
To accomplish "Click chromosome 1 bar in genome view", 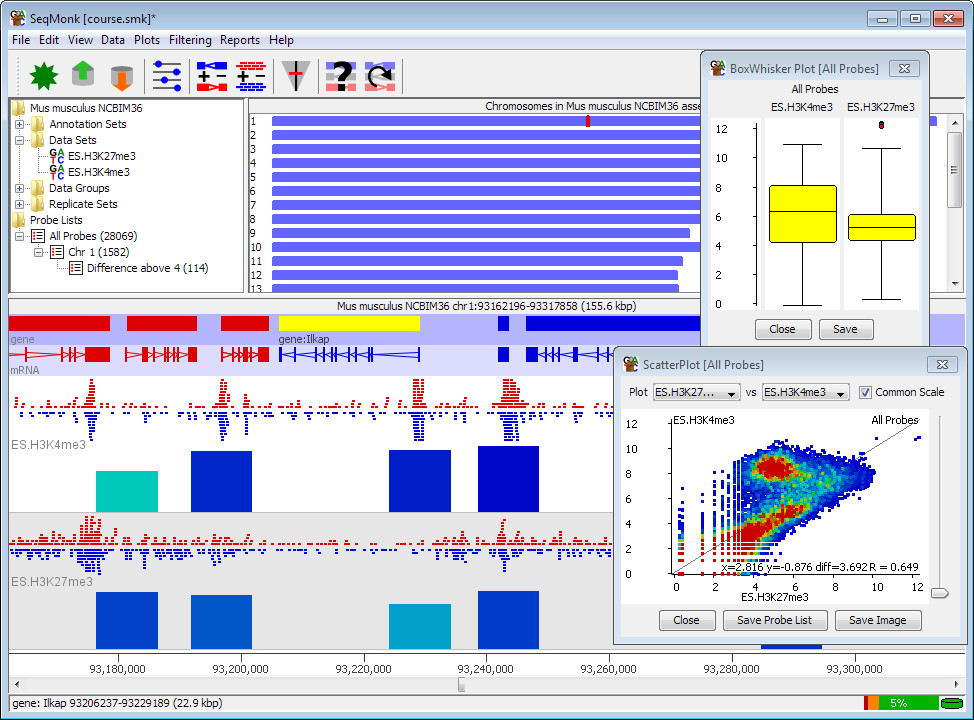I will 486,121.
